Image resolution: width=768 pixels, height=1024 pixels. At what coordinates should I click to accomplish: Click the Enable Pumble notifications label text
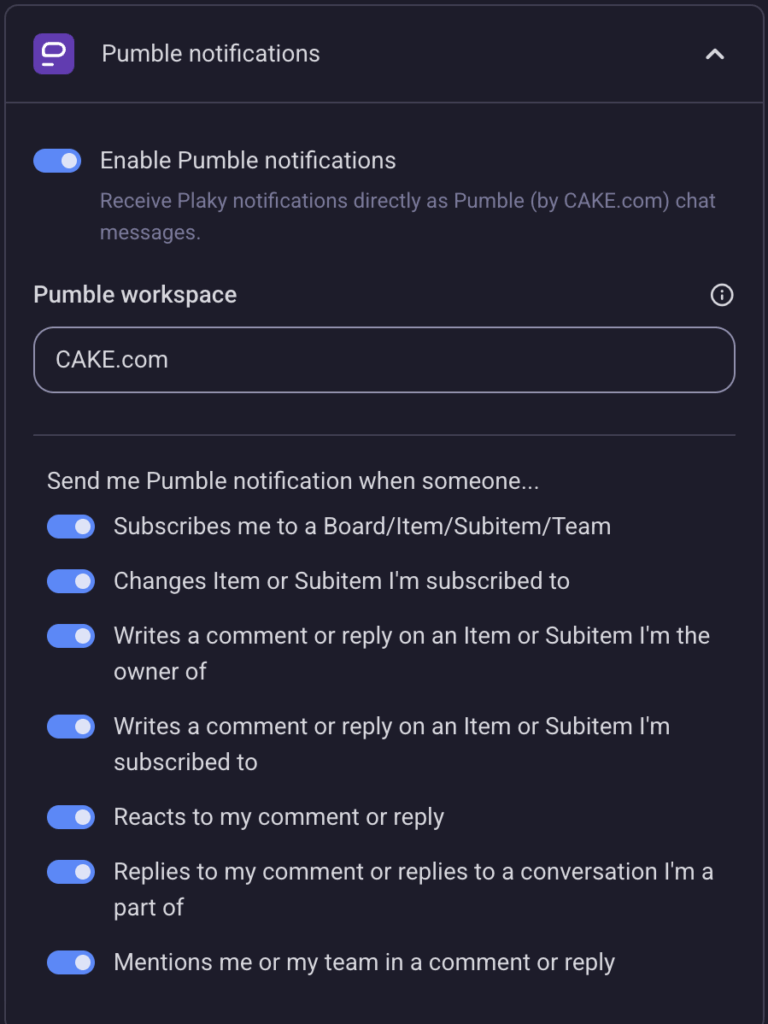pos(248,161)
